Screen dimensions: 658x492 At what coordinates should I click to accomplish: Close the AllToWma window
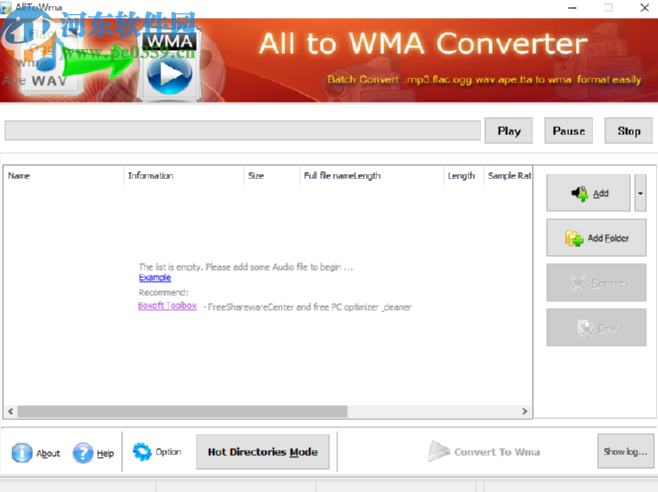pyautogui.click(x=645, y=8)
